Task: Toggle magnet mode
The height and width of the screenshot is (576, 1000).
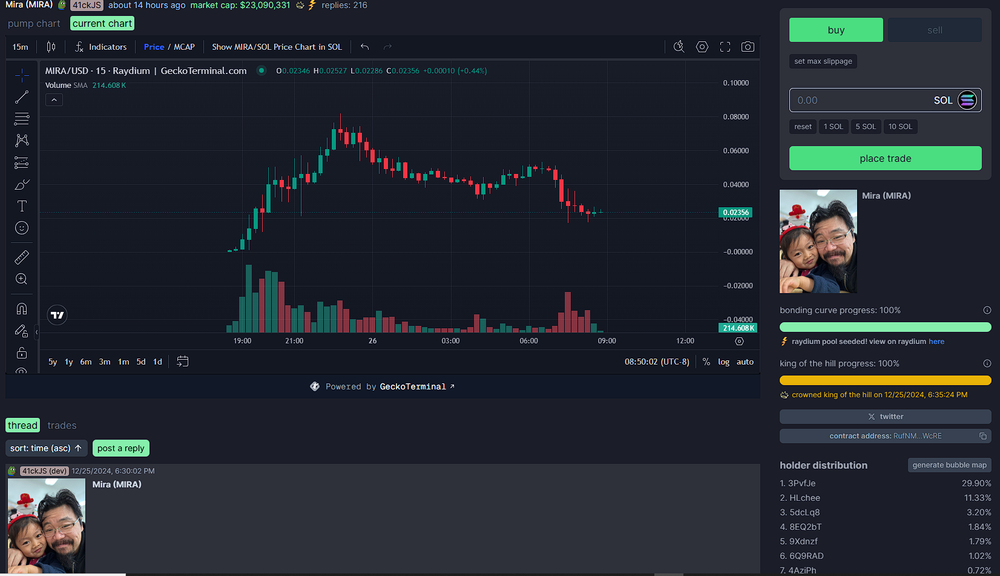Action: [x=22, y=309]
